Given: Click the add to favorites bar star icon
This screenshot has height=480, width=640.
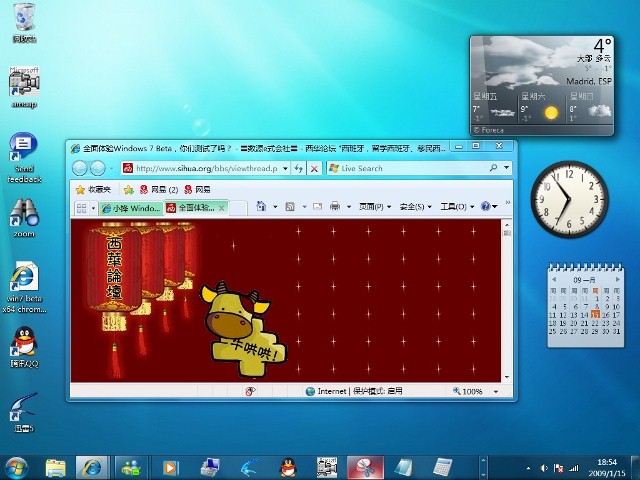Looking at the screenshot, I should click(129, 190).
